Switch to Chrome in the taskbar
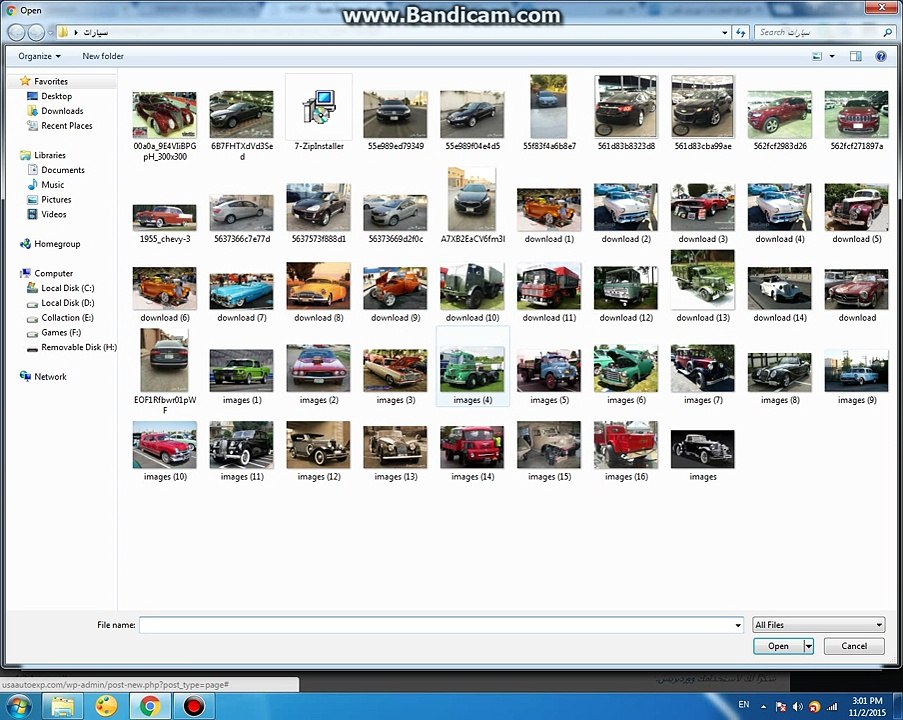The image size is (903, 720). [x=150, y=706]
